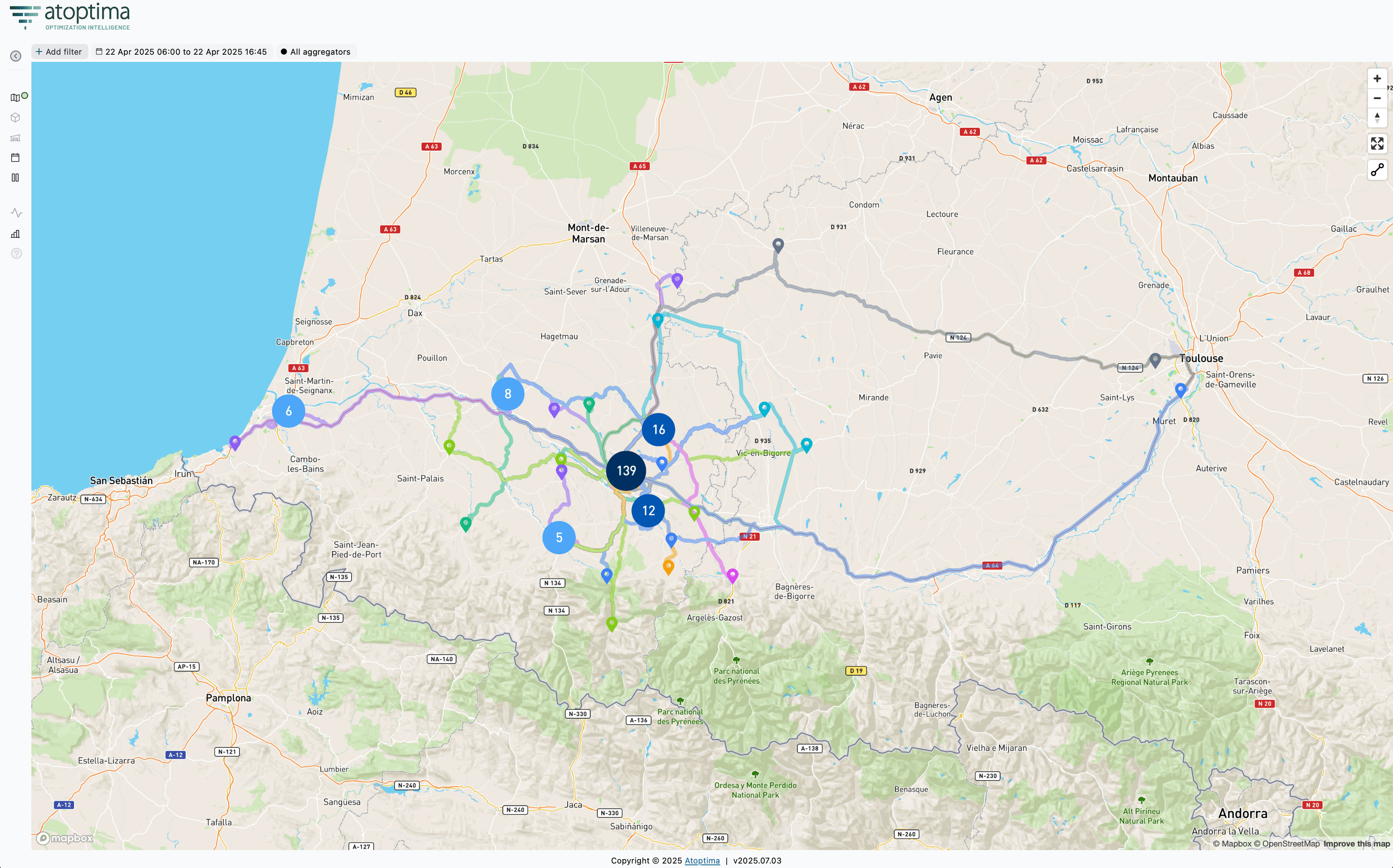Collapse sidebar with the back arrow

[16, 56]
